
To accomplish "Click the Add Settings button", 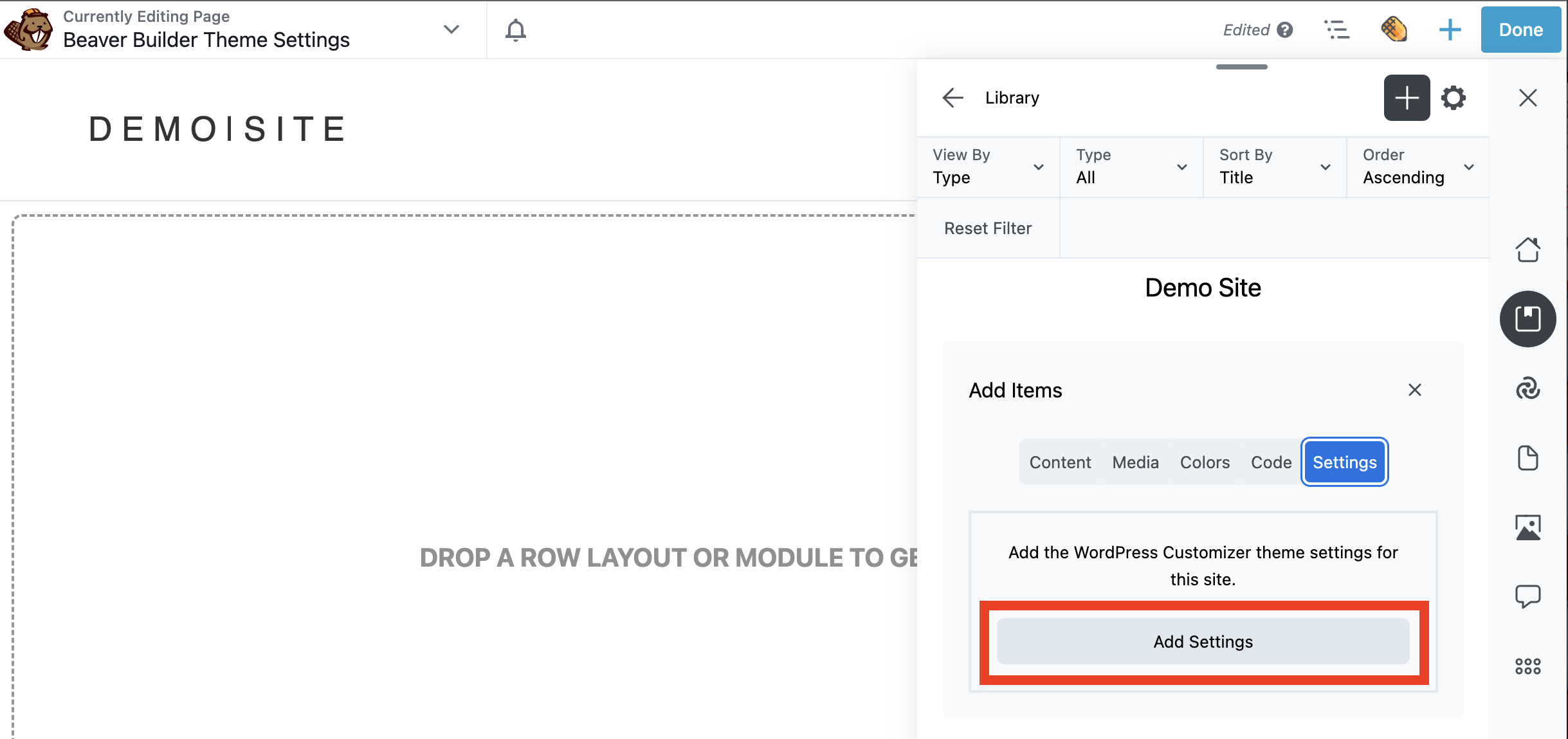I will point(1203,642).
